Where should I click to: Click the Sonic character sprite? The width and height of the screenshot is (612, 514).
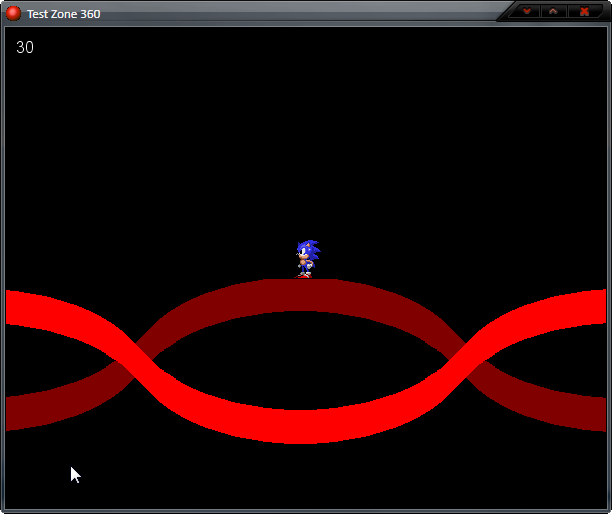click(307, 258)
